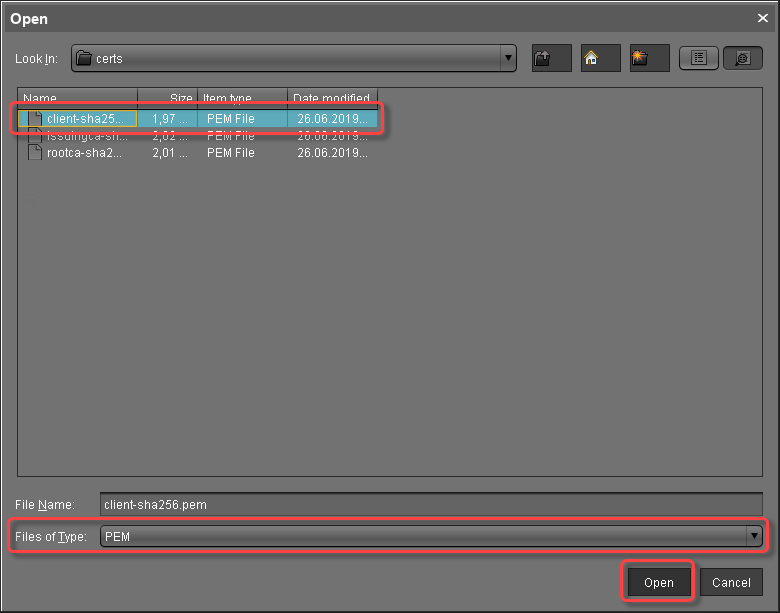
Task: Sort files by Size column header
Action: pyautogui.click(x=168, y=98)
